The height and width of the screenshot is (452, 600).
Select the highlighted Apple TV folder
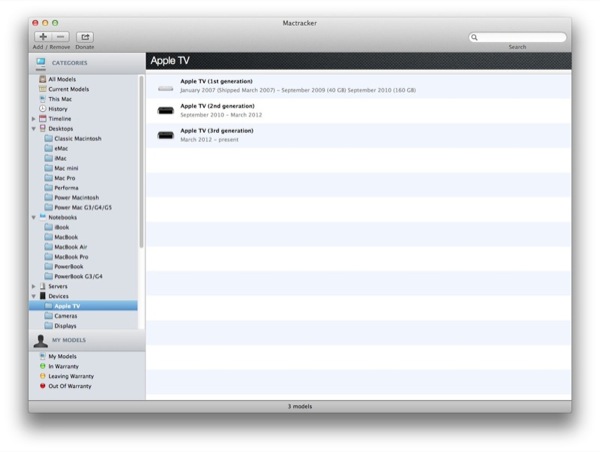(x=83, y=306)
